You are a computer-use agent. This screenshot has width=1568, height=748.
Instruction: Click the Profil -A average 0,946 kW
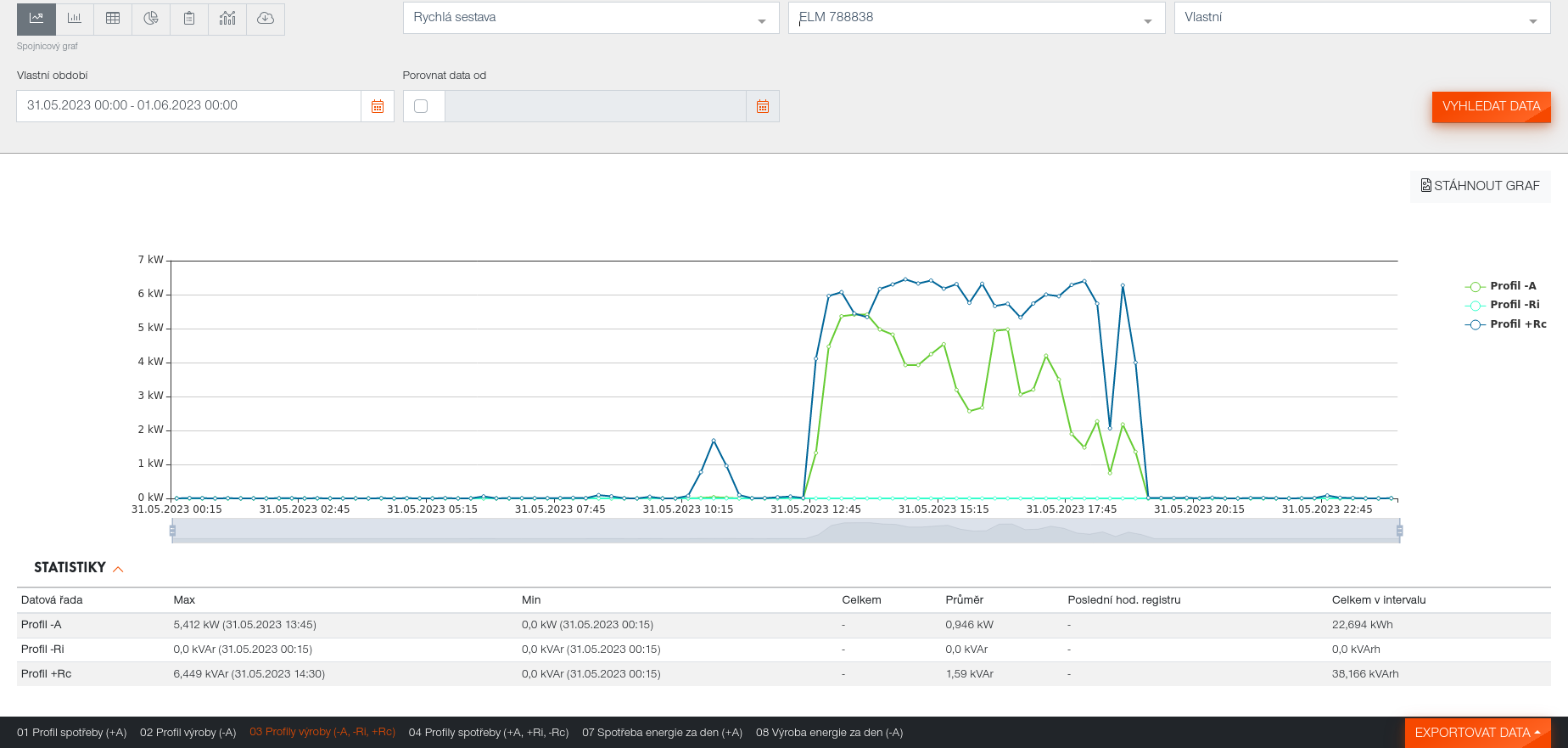click(x=970, y=625)
